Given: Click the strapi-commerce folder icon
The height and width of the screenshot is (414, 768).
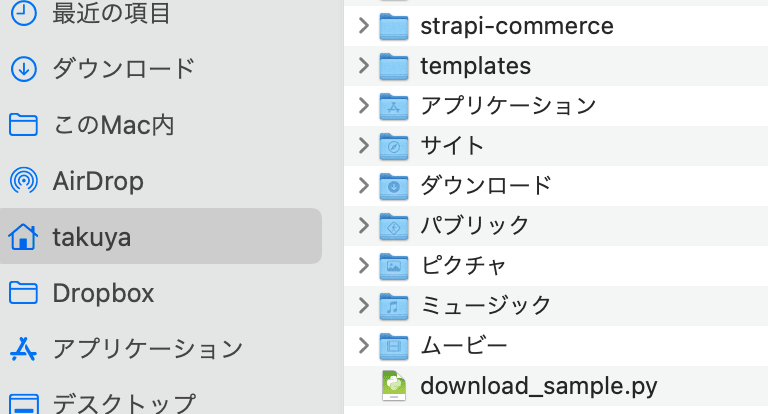Looking at the screenshot, I should click(x=394, y=26).
